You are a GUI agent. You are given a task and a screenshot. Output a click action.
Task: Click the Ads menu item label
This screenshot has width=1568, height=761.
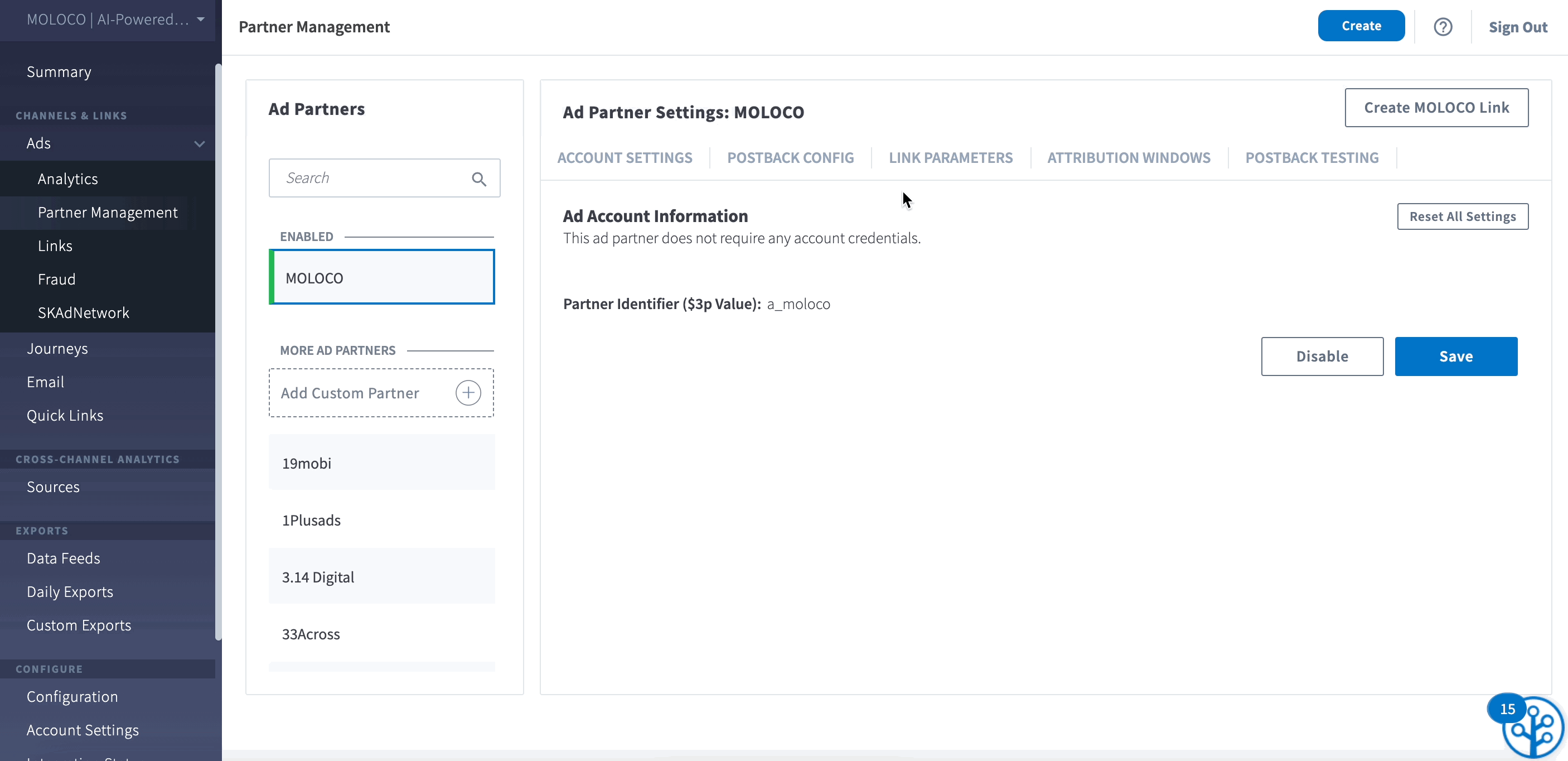pos(38,144)
